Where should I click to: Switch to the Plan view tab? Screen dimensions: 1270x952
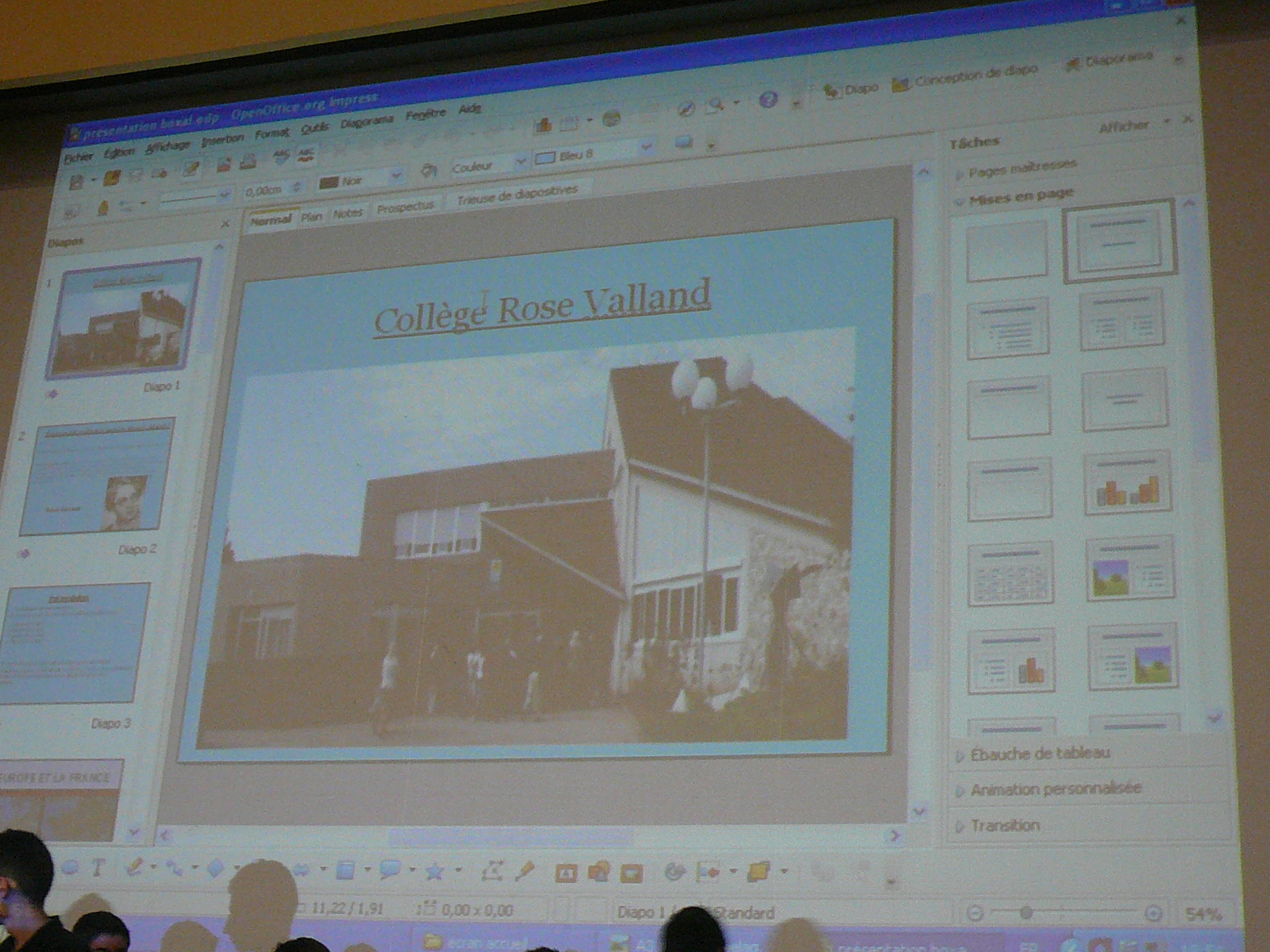pyautogui.click(x=311, y=217)
